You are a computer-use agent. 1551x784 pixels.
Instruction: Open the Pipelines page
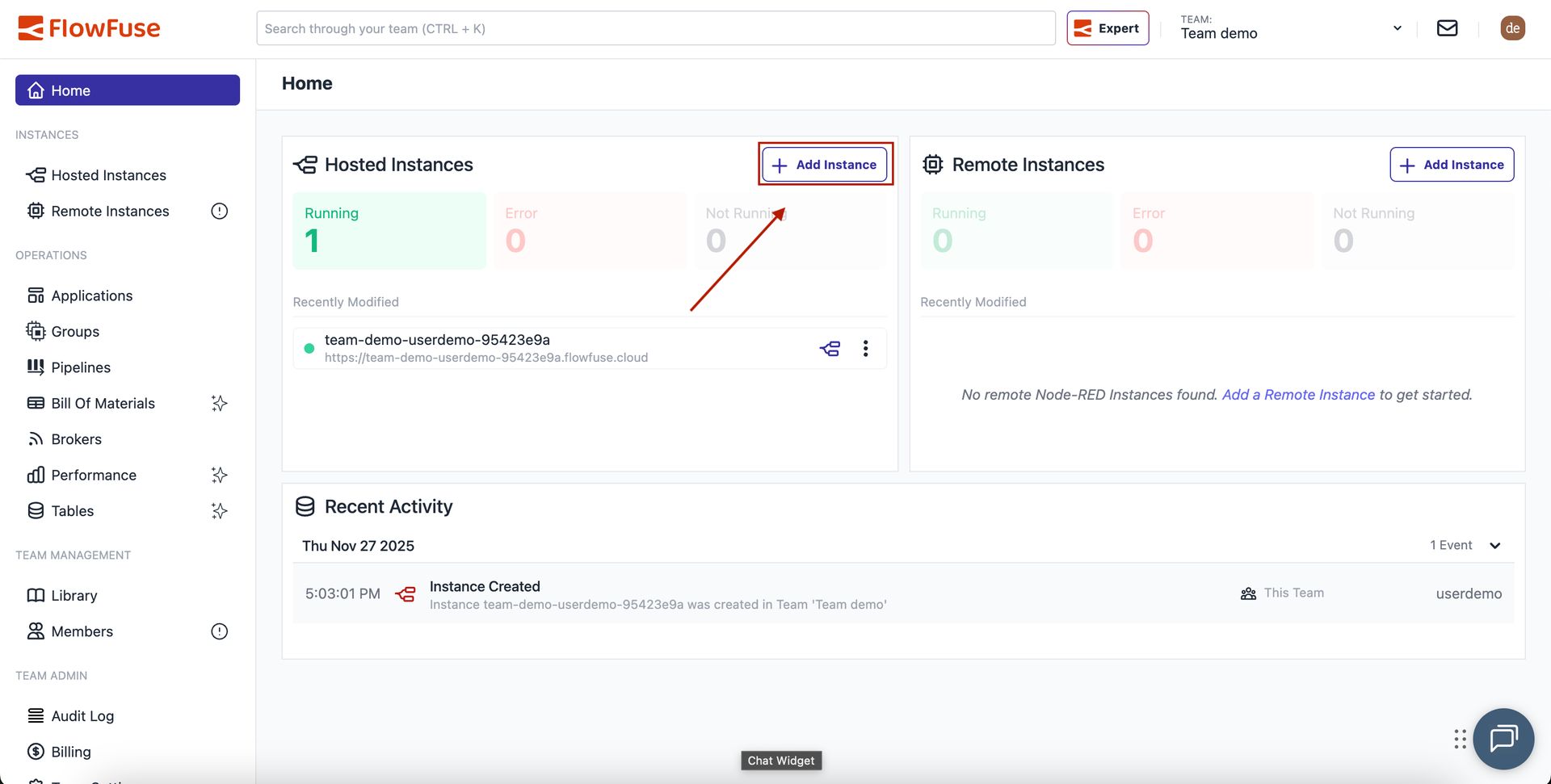click(x=80, y=367)
